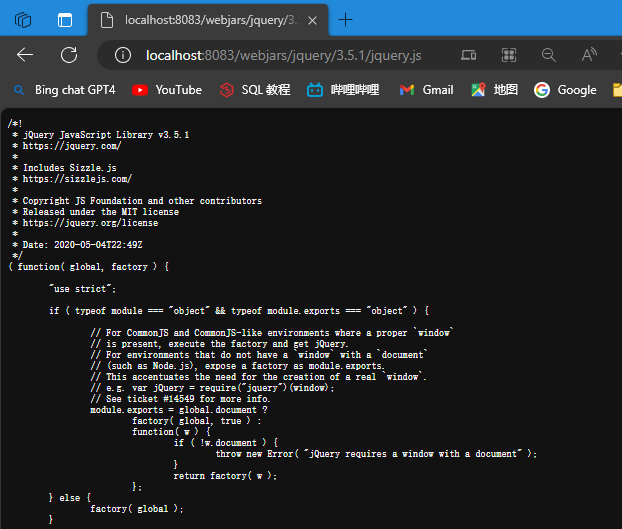Click '// (such as Node.js), expose a factory' comment
The height and width of the screenshot is (529, 622).
point(238,366)
